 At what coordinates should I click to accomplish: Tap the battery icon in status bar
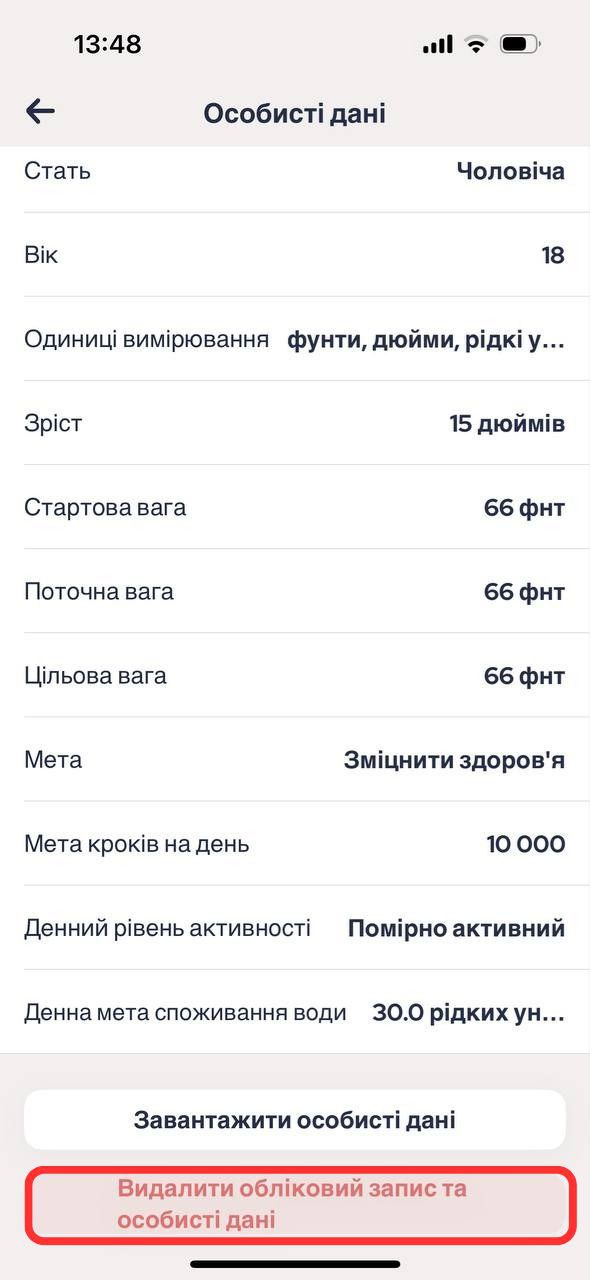(x=521, y=44)
